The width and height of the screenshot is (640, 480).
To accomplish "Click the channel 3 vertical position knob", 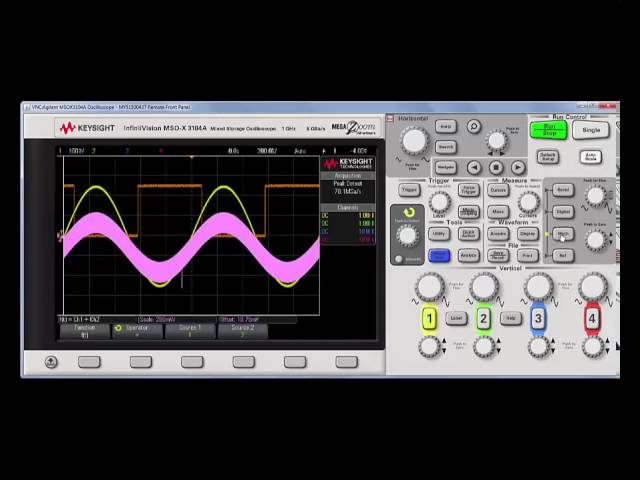I will [538, 347].
